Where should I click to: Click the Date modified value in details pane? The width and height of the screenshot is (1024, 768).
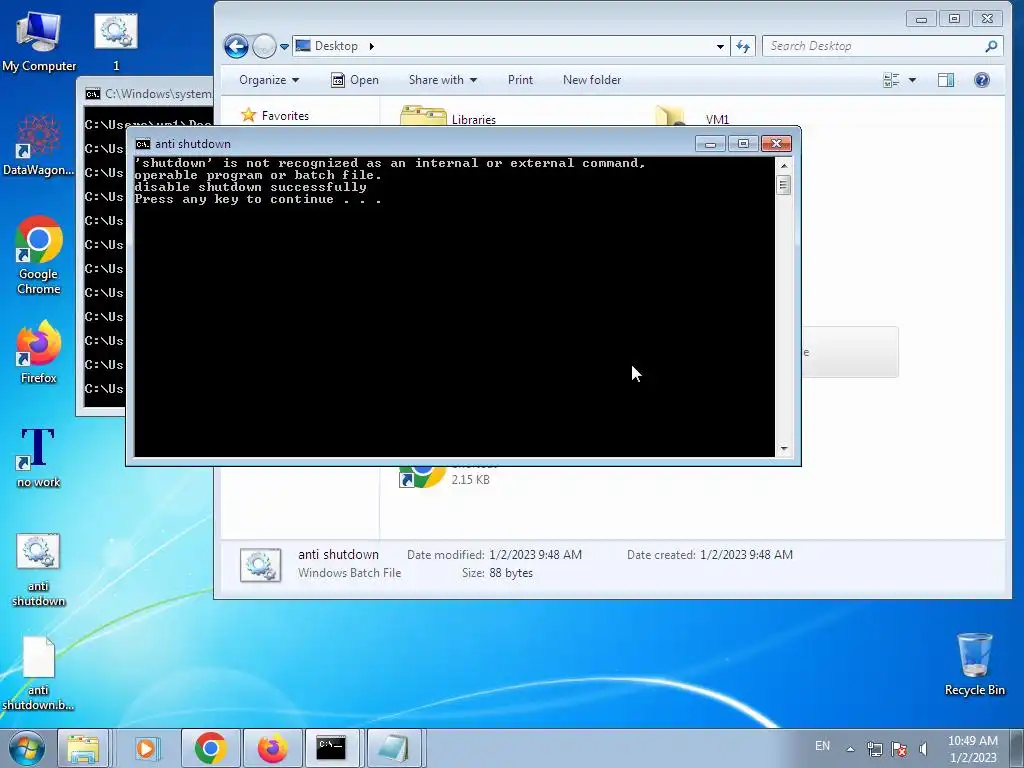(535, 555)
